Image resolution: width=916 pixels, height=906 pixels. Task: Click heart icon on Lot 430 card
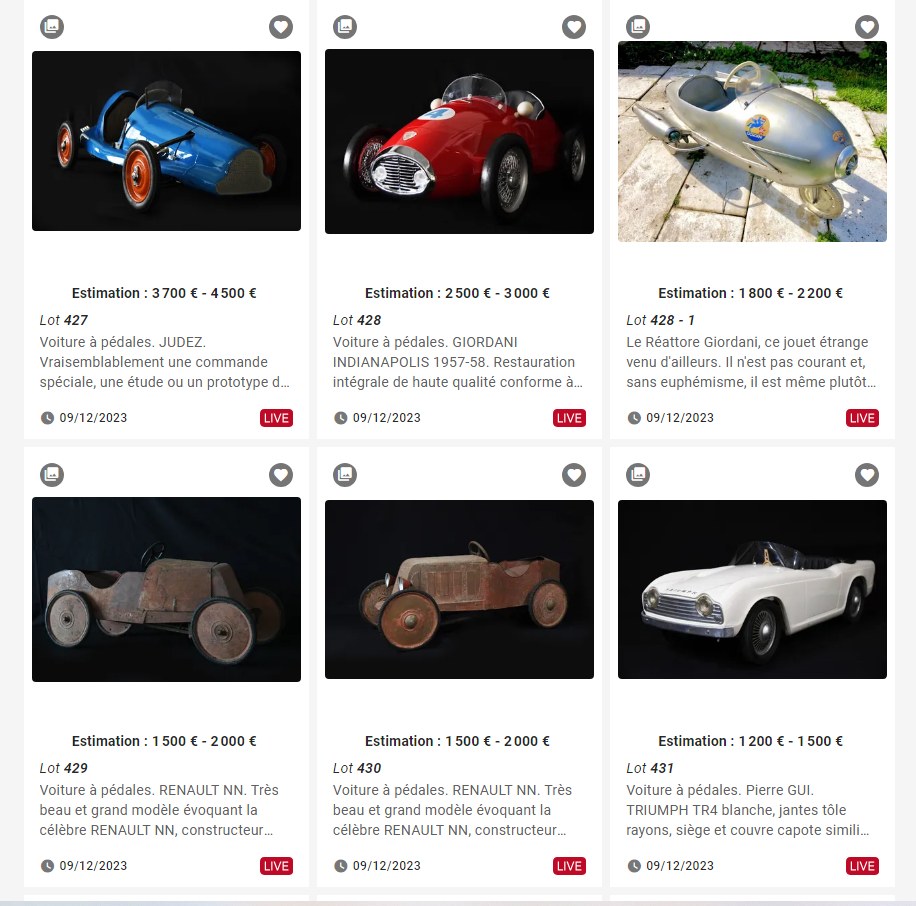[574, 475]
